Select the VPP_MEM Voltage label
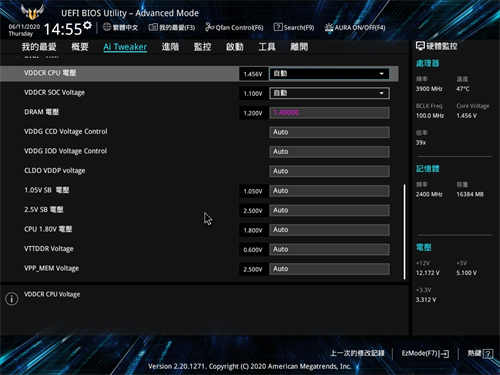The height and width of the screenshot is (375, 500). pyautogui.click(x=51, y=268)
